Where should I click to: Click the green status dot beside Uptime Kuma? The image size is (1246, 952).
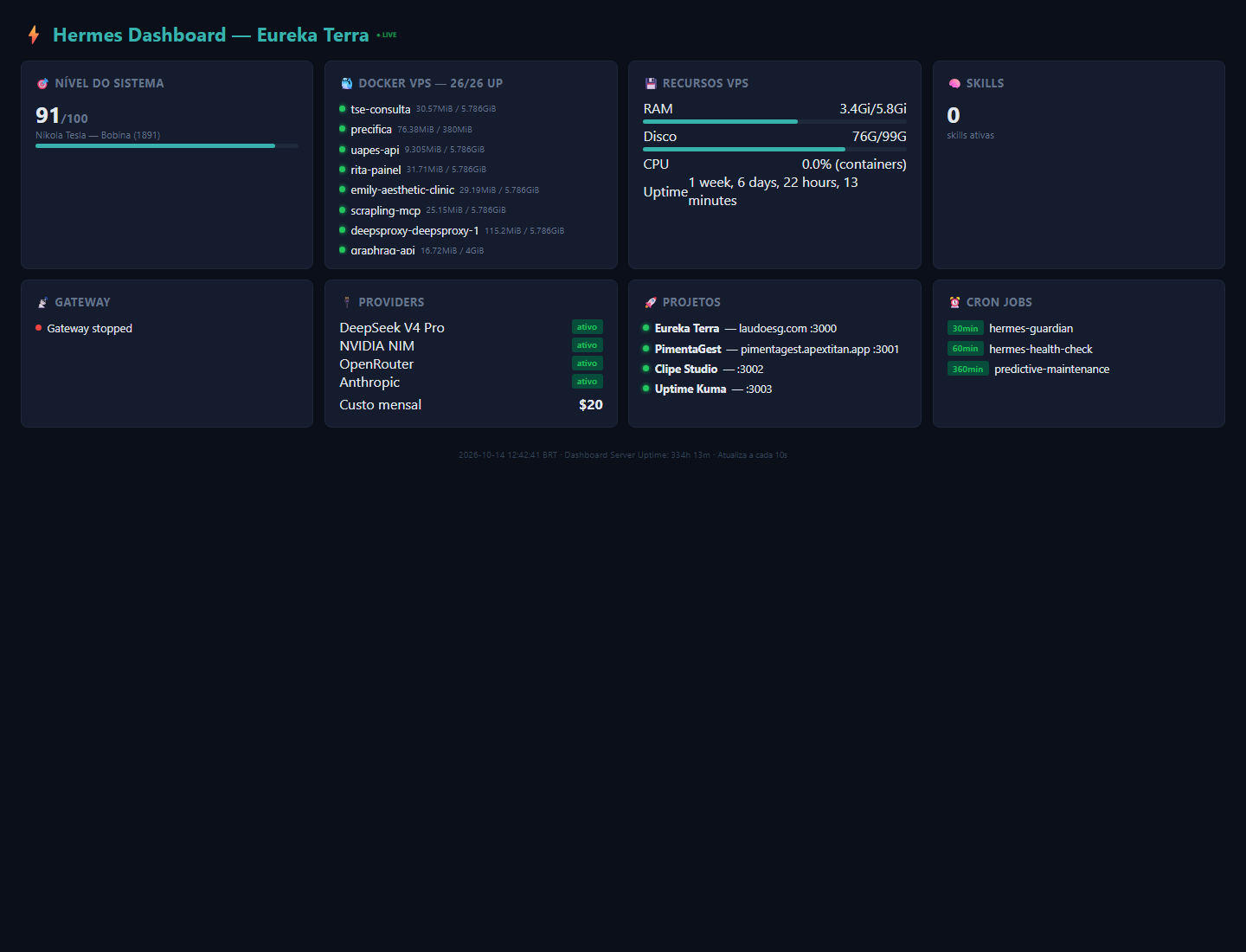[x=646, y=389]
